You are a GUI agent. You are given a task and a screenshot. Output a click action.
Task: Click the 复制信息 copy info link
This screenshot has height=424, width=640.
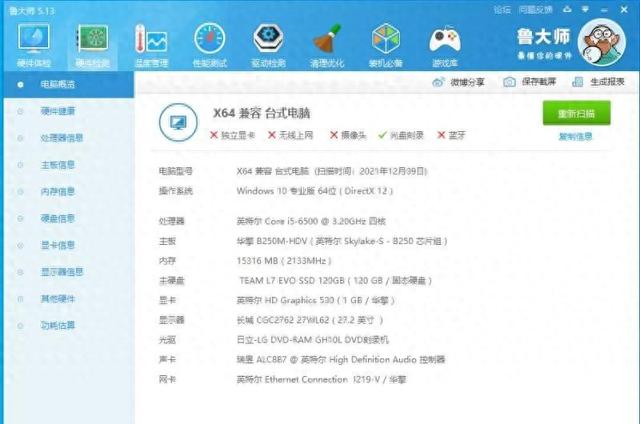pos(576,136)
